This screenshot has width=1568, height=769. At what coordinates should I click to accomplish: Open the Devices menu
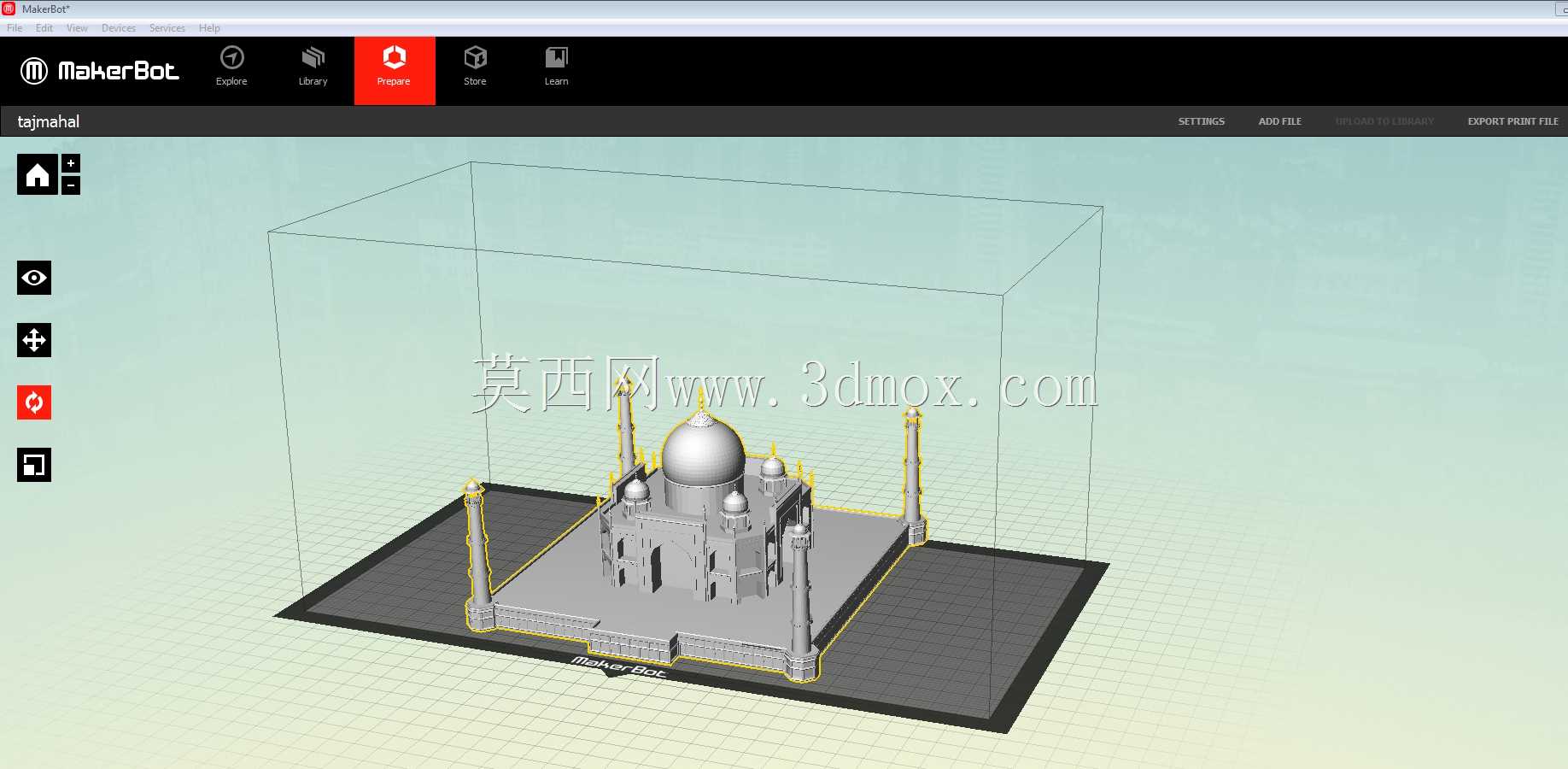point(119,28)
